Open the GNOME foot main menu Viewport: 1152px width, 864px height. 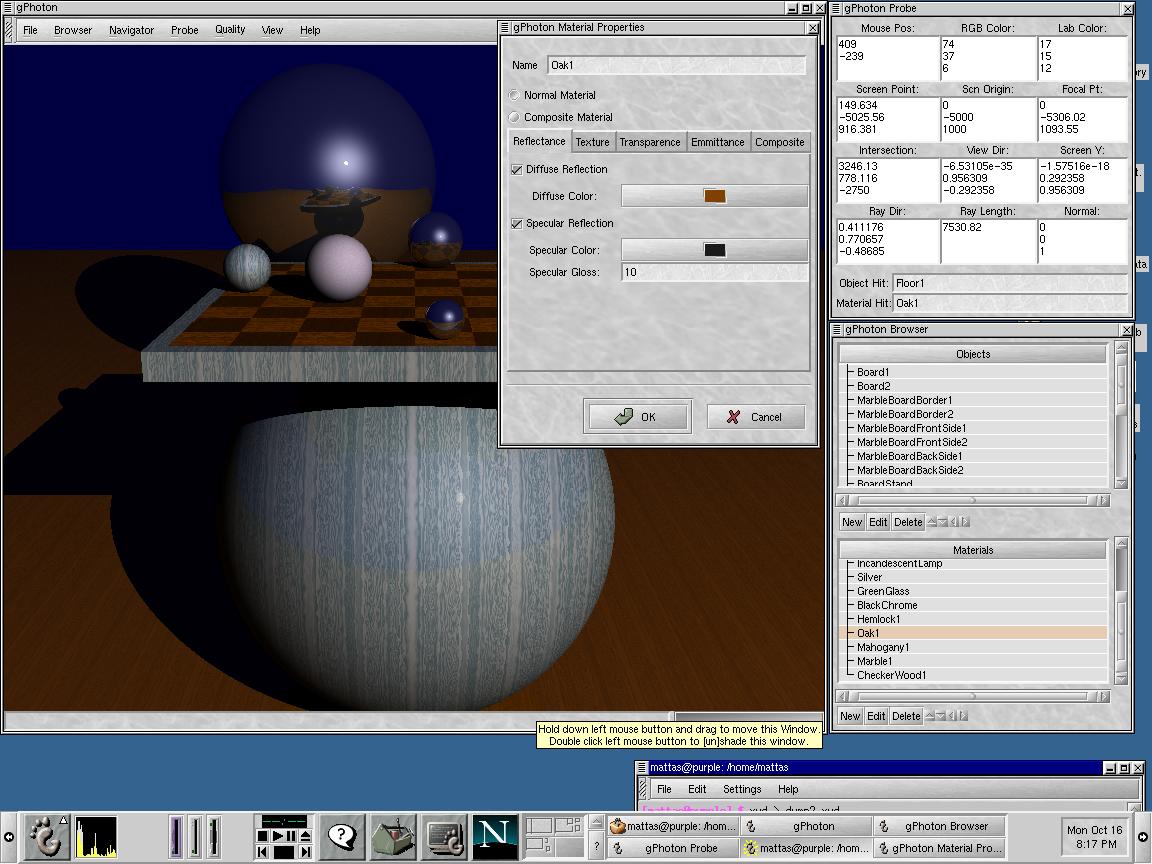click(x=46, y=836)
